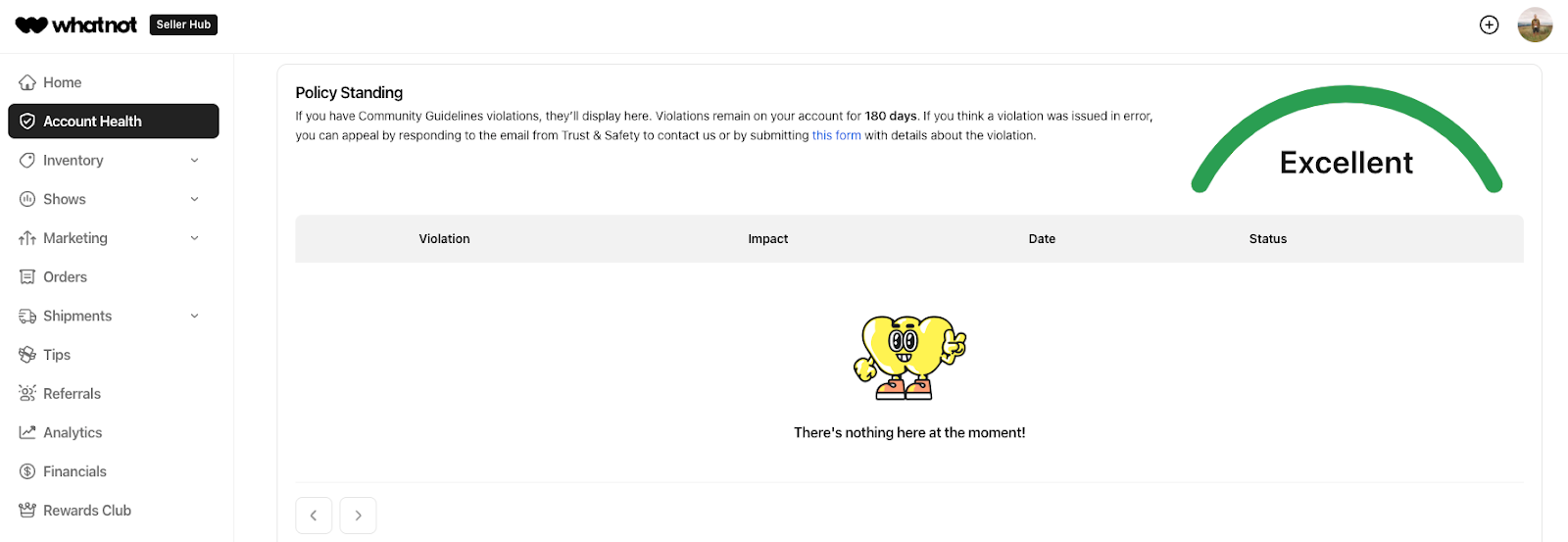Screen dimensions: 1568x542
Task: Go to the previous violations page
Action: pyautogui.click(x=314, y=516)
